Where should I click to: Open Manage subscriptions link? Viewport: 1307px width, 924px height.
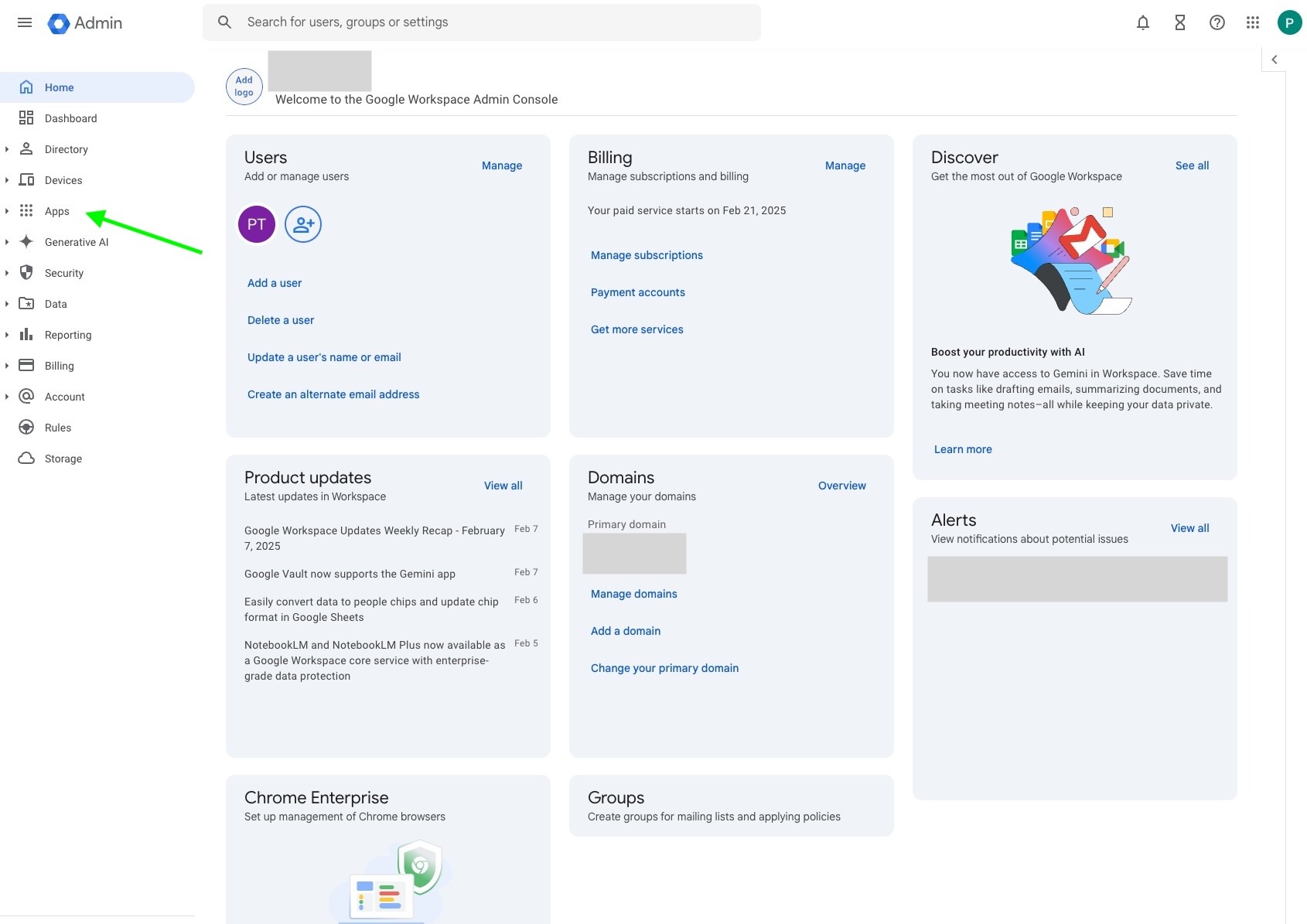click(x=647, y=255)
